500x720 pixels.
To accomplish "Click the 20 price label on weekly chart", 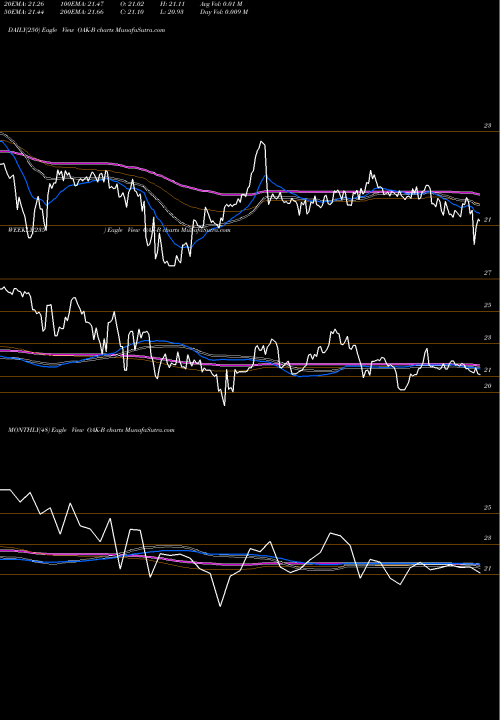I will 488,386.
